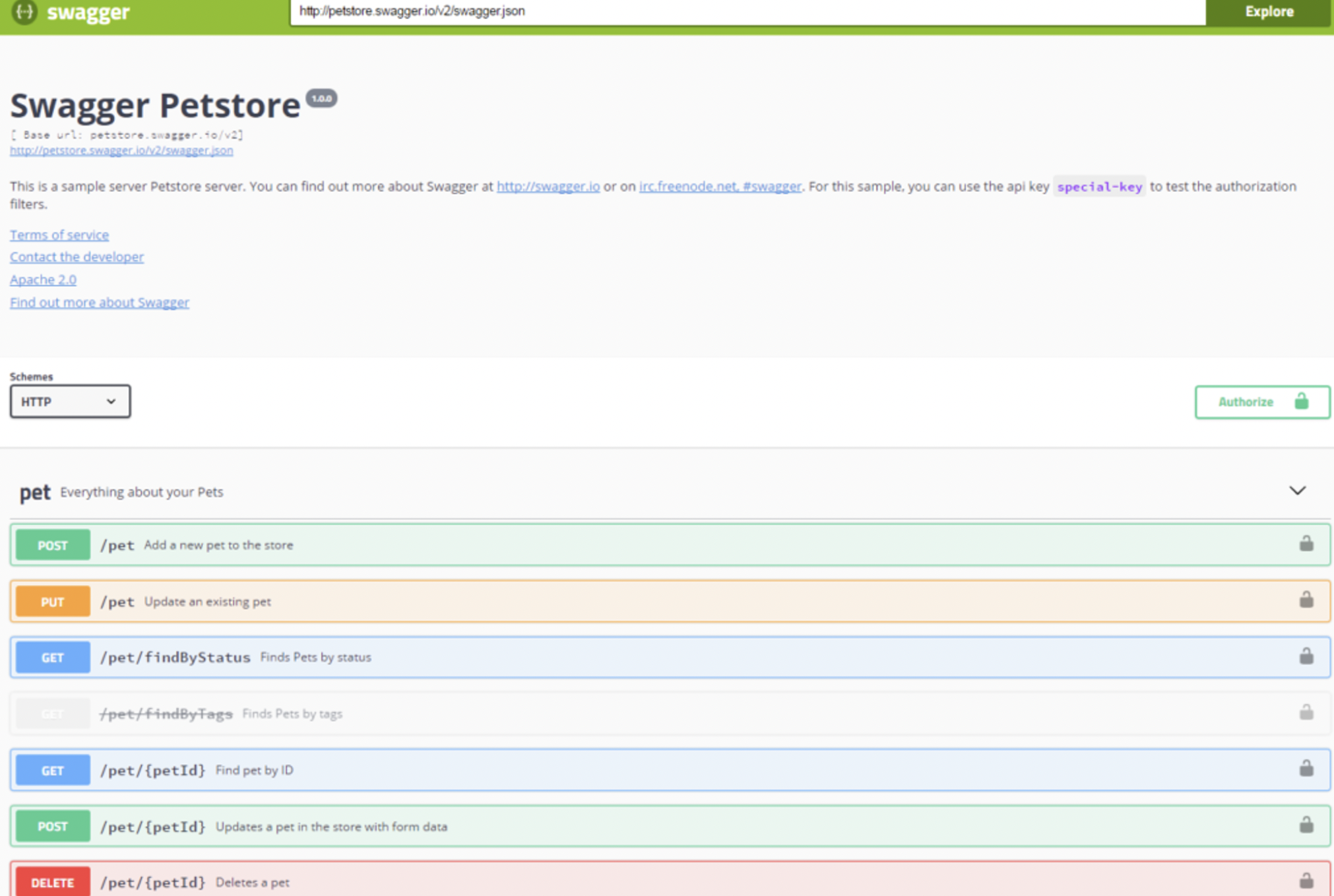
Task: Open the Schemes HTTP dropdown
Action: [70, 401]
